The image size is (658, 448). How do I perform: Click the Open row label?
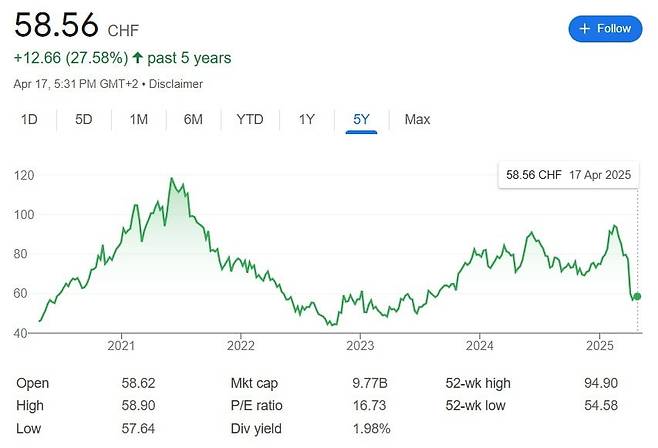pyautogui.click(x=32, y=383)
